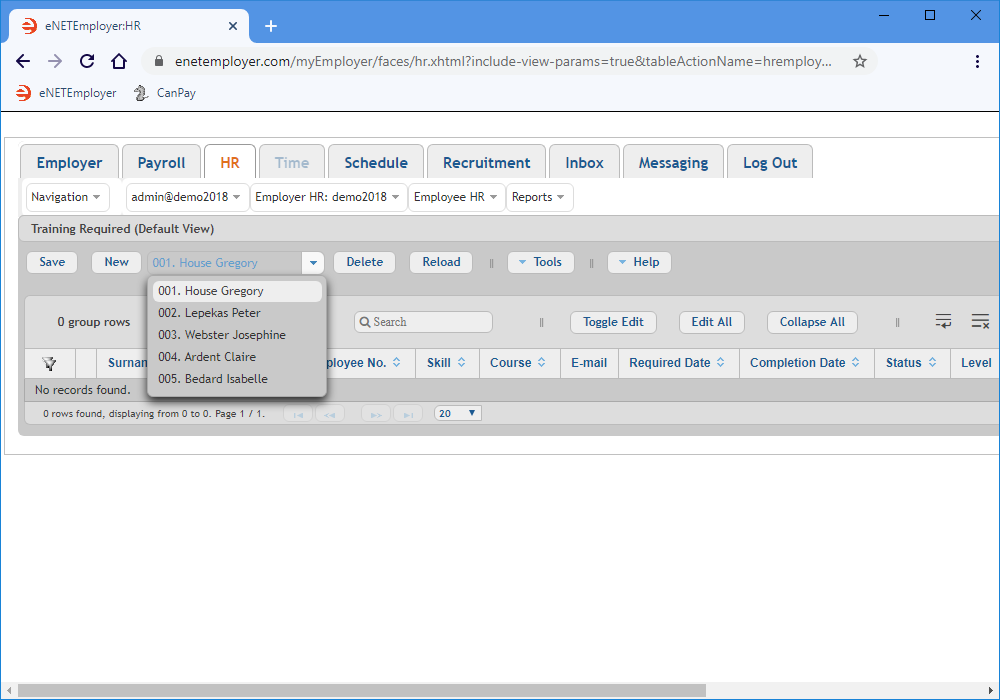Sort by Status column arrows

click(x=932, y=362)
